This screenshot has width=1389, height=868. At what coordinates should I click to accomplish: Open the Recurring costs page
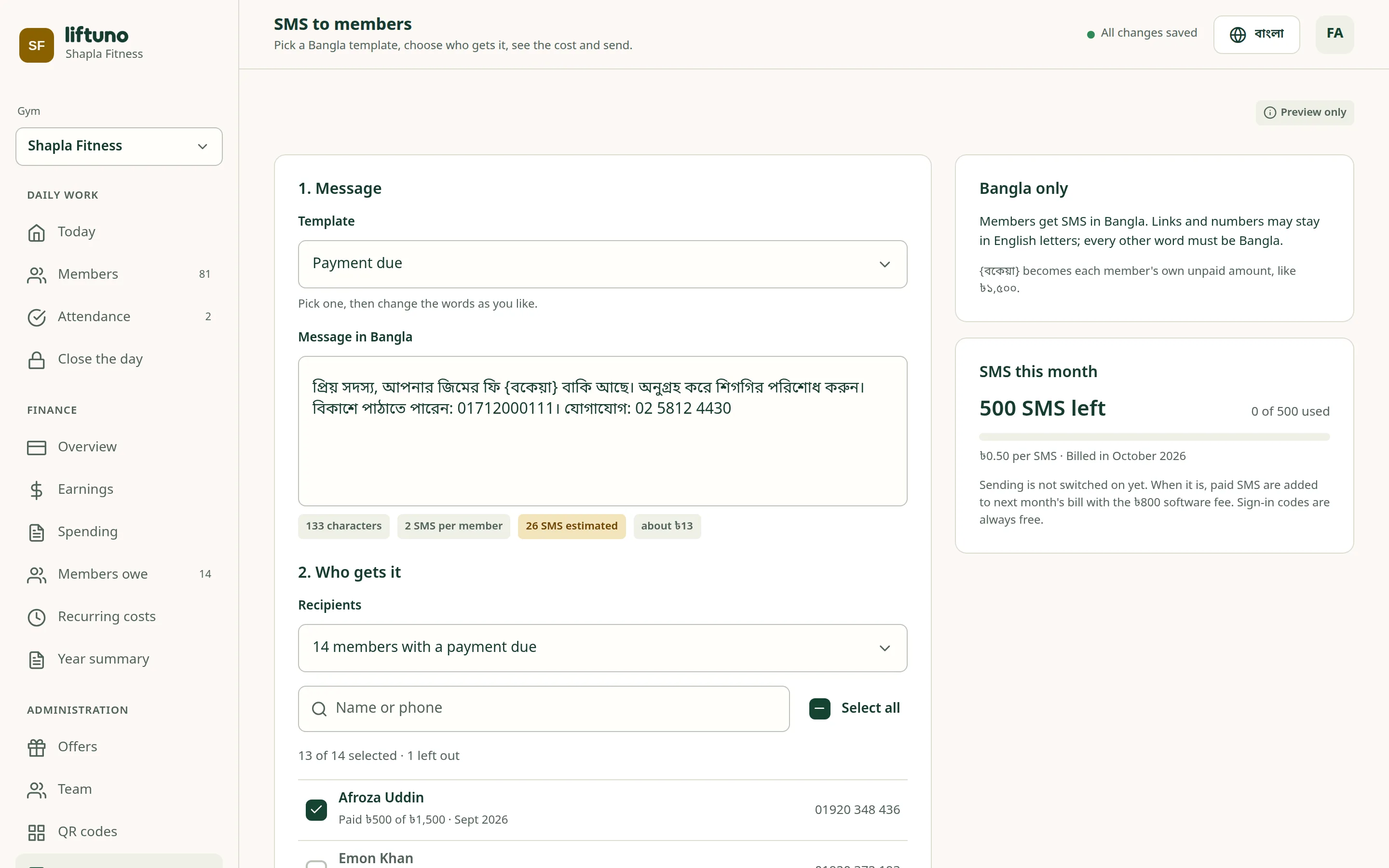point(119,617)
